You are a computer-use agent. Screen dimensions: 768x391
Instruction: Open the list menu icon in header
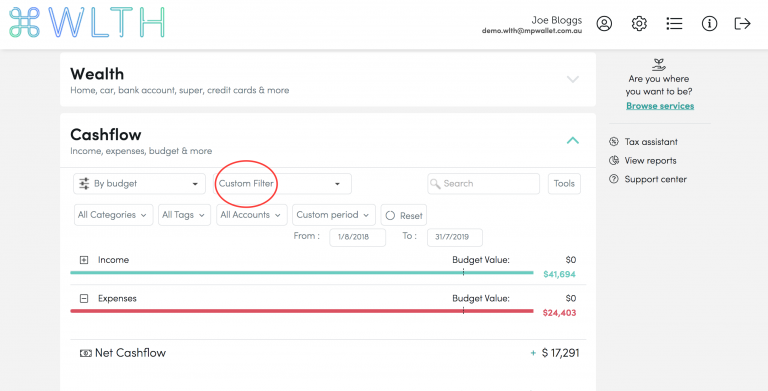(x=674, y=24)
